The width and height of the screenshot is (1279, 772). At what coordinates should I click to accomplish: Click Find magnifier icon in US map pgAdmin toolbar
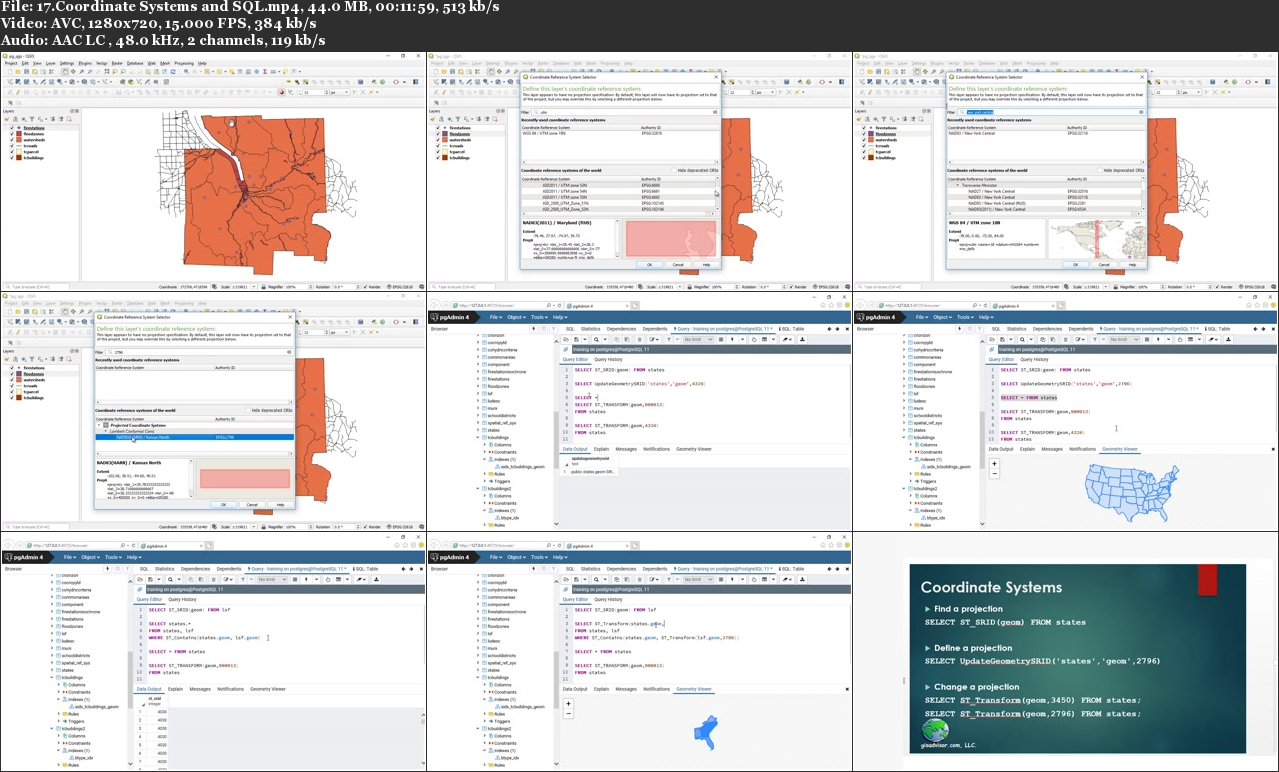(x=1022, y=339)
